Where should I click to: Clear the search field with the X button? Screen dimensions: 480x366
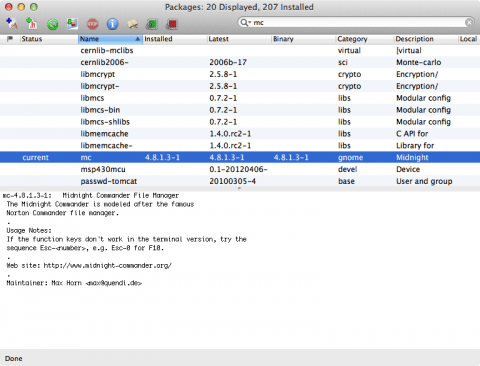pyautogui.click(x=469, y=22)
